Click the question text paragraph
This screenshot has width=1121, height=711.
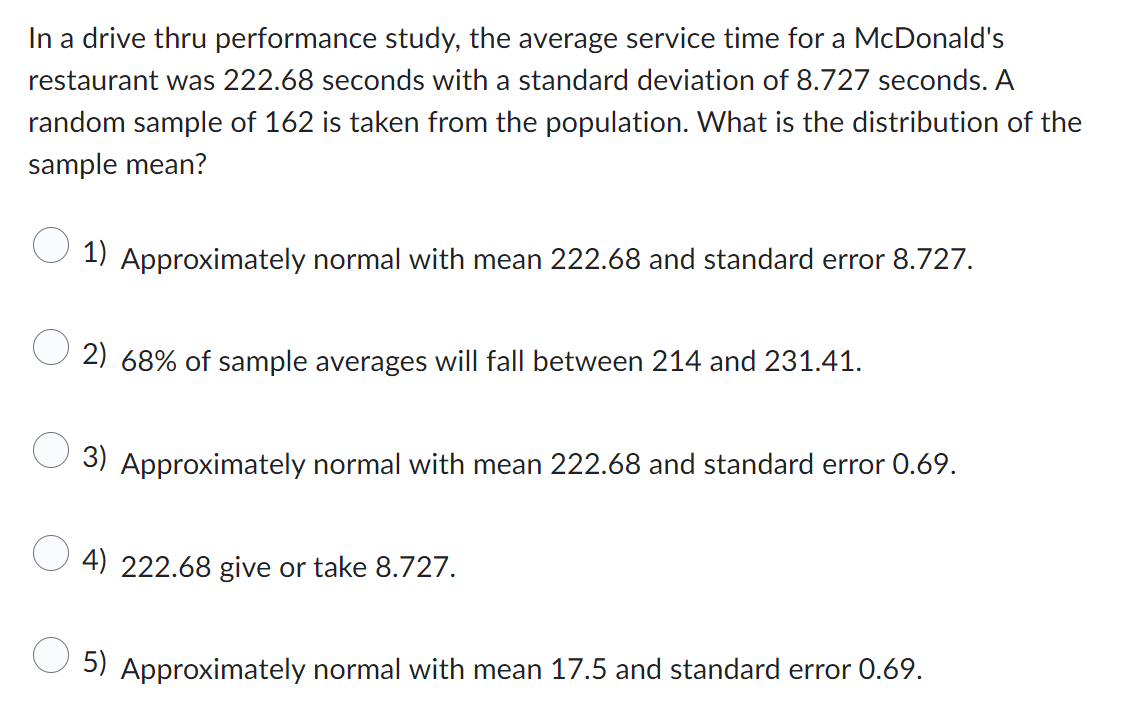pyautogui.click(x=555, y=100)
